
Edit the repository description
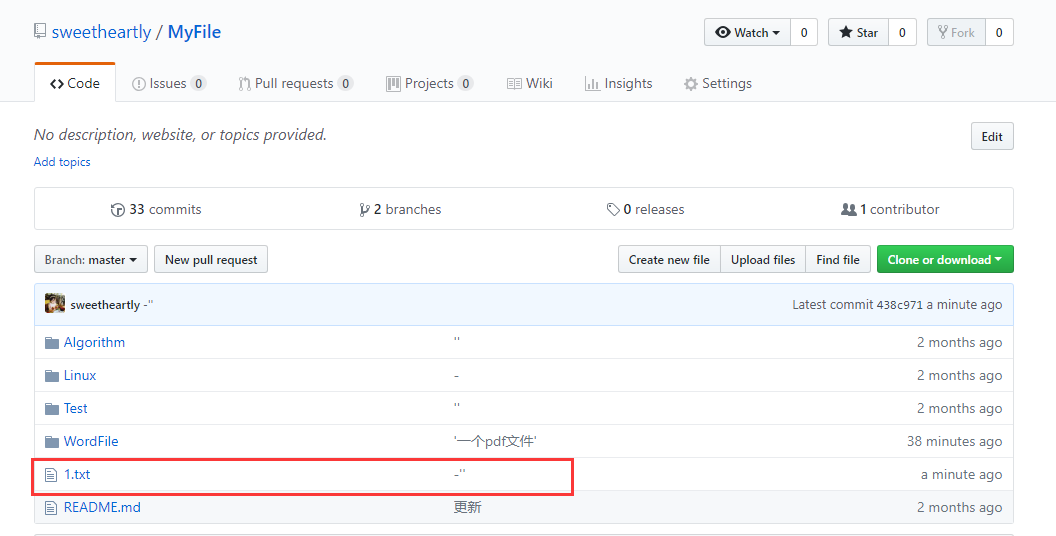(x=992, y=136)
